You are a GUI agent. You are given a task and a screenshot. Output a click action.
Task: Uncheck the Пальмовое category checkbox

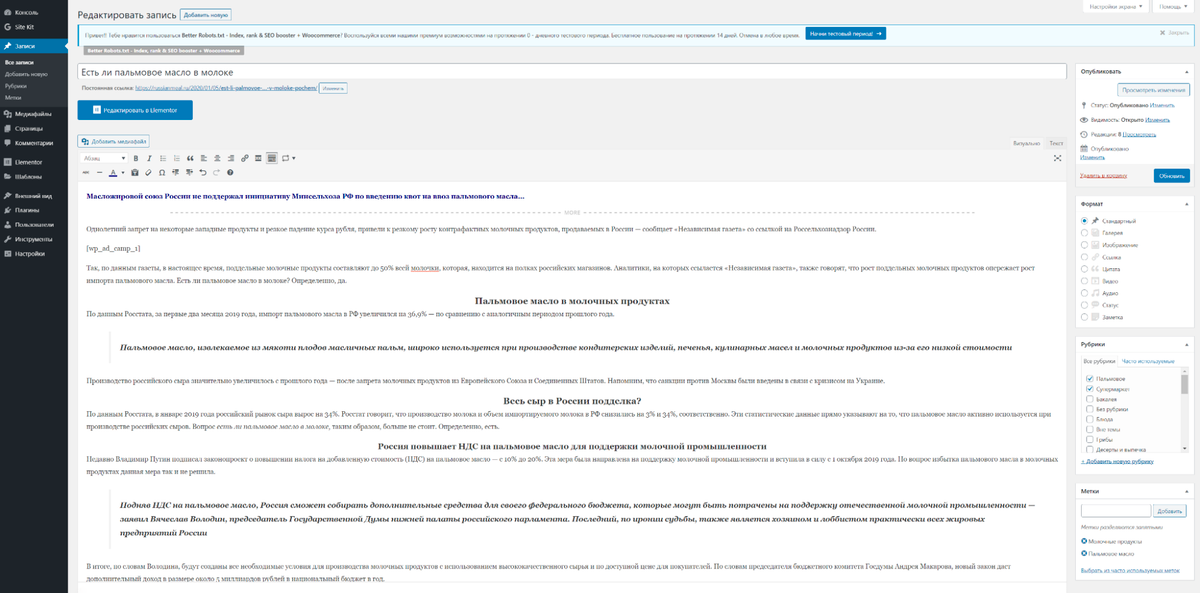1087,379
